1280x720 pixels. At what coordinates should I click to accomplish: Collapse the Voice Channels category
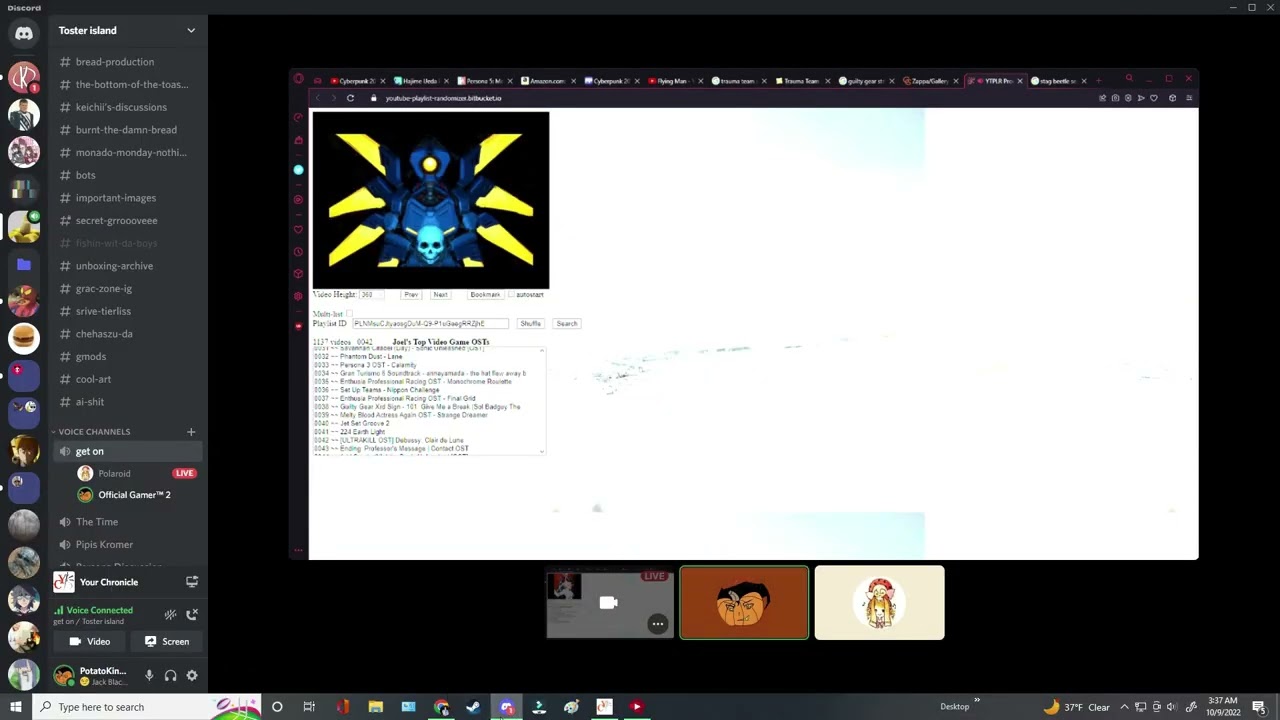coord(92,432)
